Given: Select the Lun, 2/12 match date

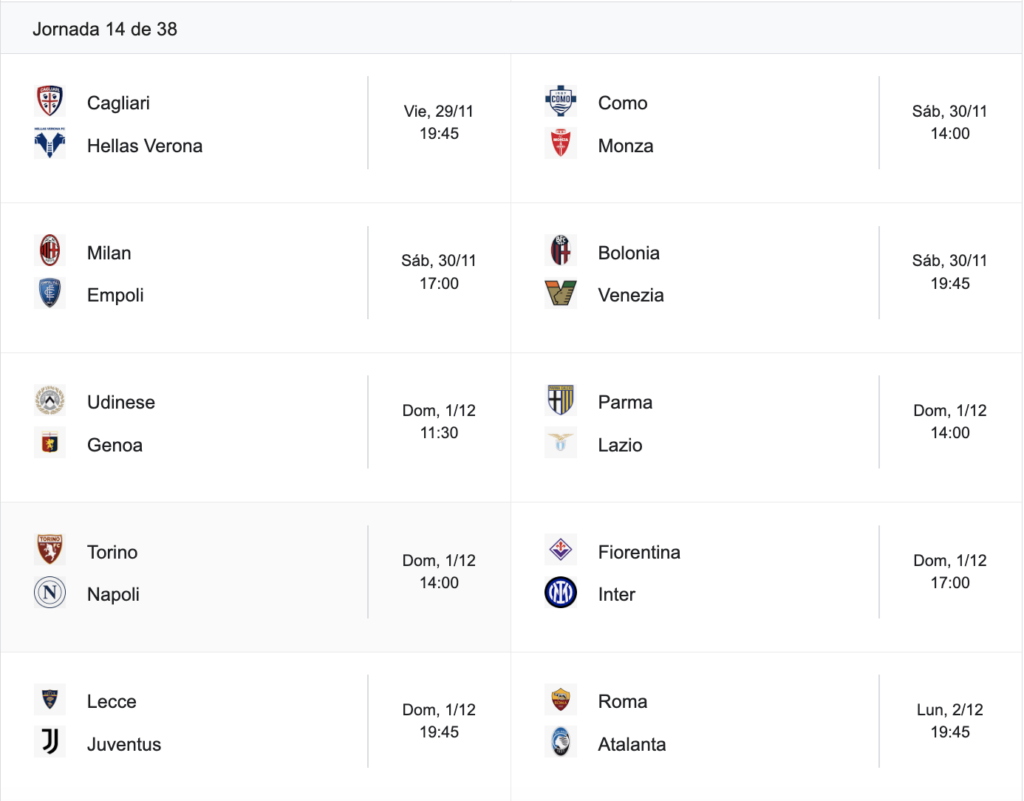Looking at the screenshot, I should (x=950, y=710).
